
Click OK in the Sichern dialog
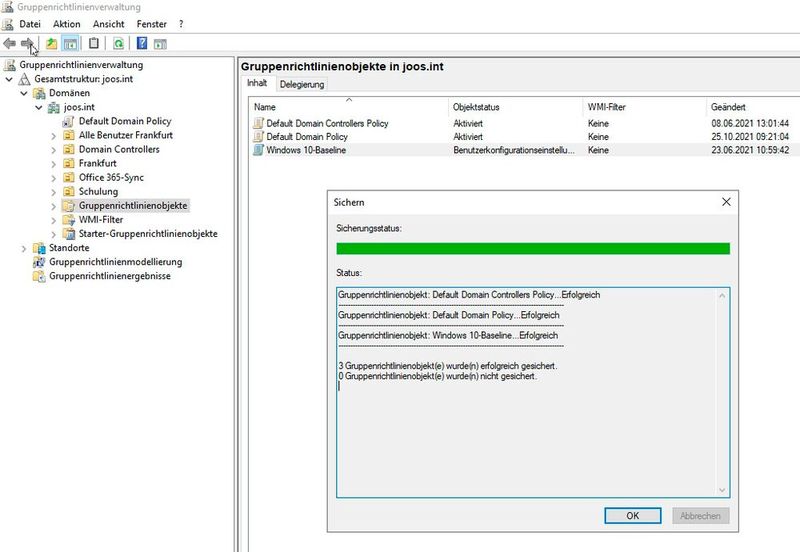pos(633,515)
